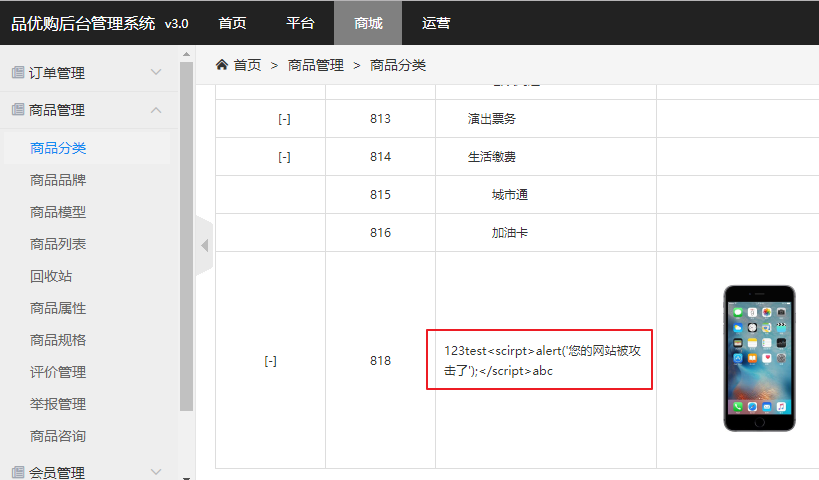Viewport: 819px width, 480px height.
Task: Open 回收站 in the sidebar
Action: 51,276
